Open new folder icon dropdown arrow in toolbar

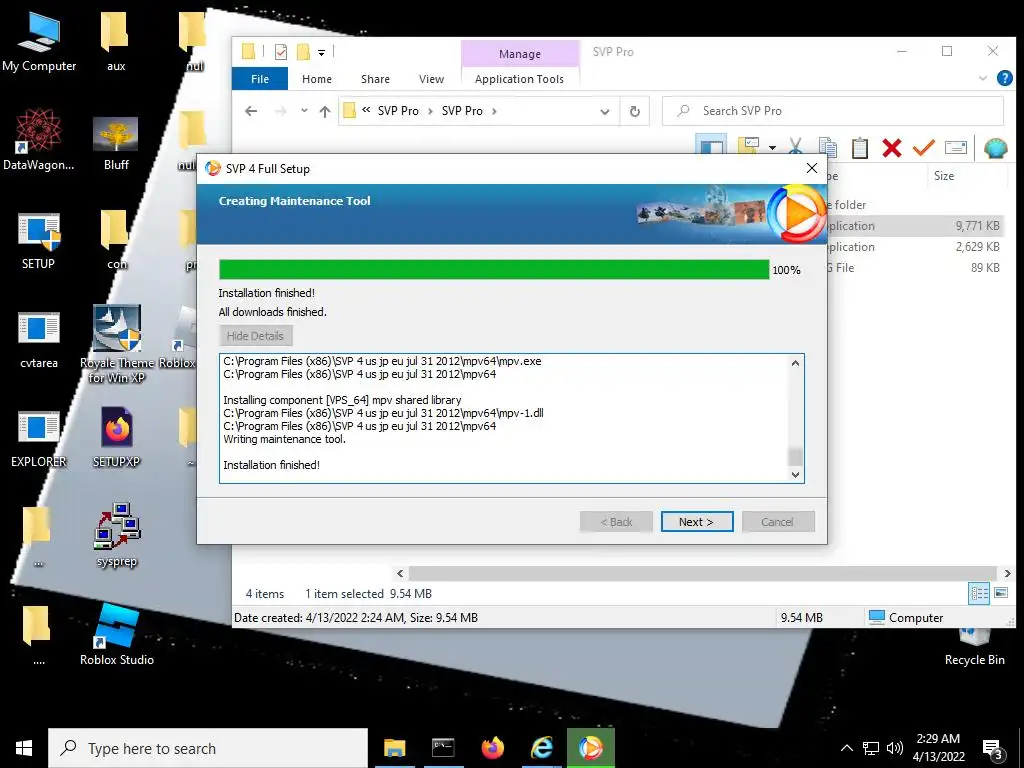[772, 148]
